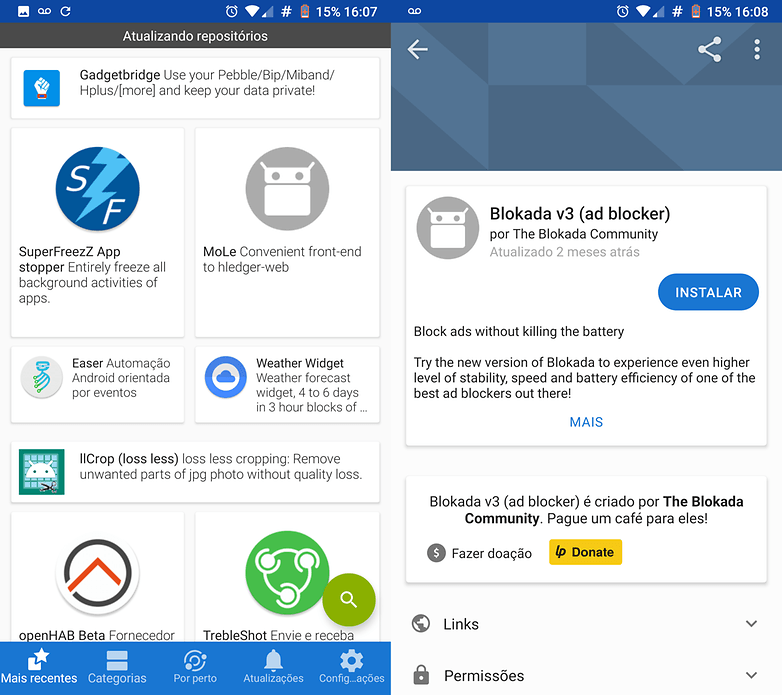Tap the dollar coin donation icon
The image size is (782, 695).
tap(436, 552)
